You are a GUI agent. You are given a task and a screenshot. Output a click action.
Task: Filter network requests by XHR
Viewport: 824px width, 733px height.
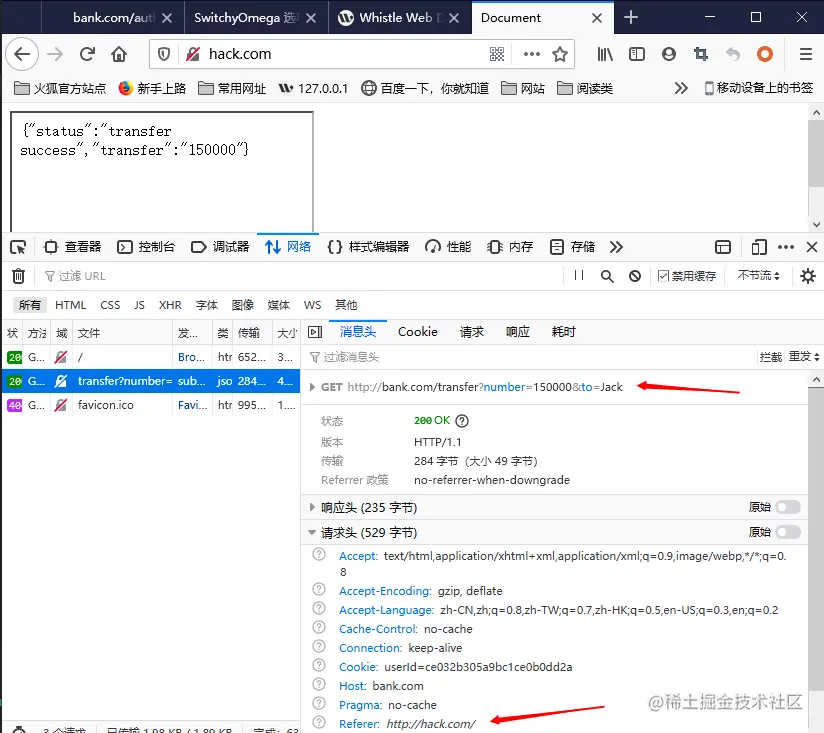[x=170, y=305]
